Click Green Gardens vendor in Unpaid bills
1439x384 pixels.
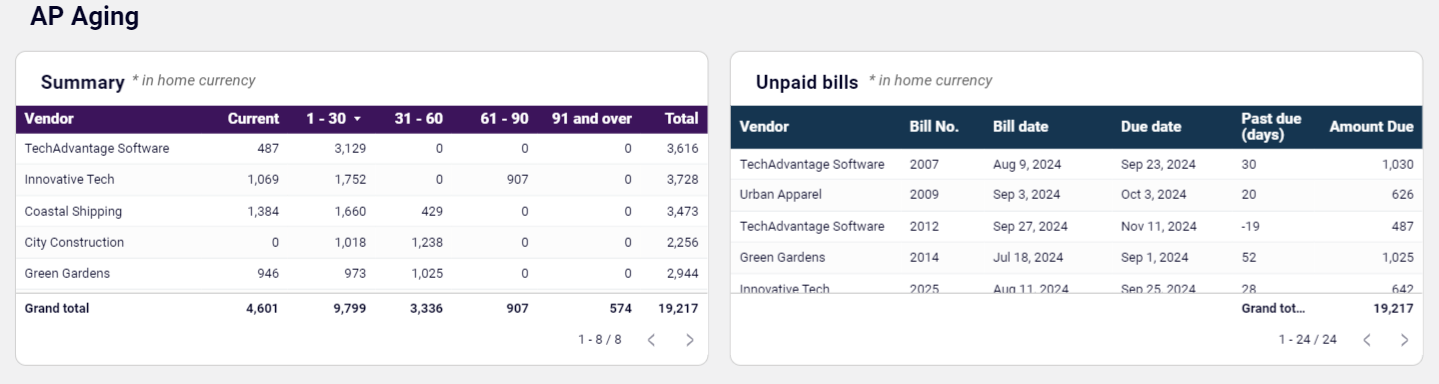tap(782, 257)
